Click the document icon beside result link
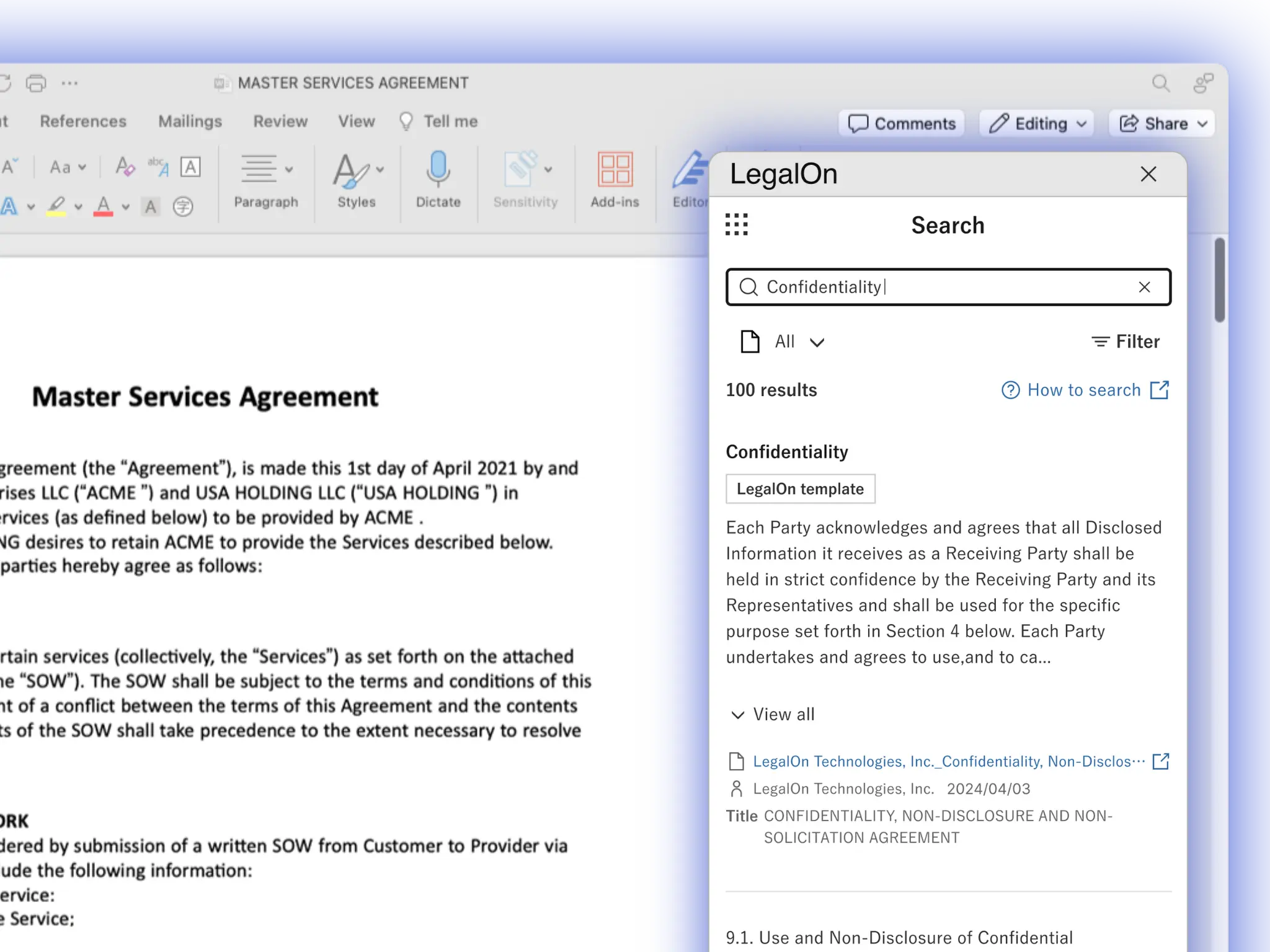 point(736,761)
